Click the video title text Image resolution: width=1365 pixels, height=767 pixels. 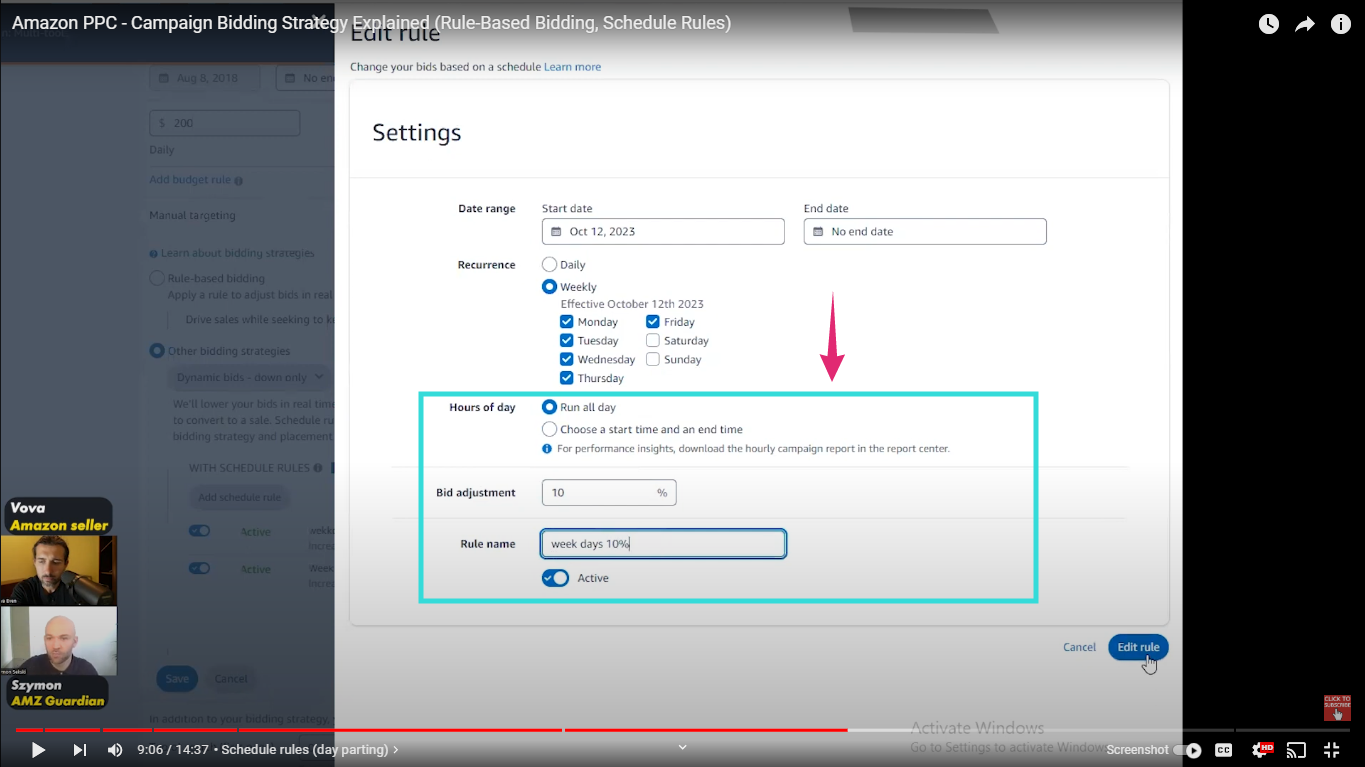point(371,23)
